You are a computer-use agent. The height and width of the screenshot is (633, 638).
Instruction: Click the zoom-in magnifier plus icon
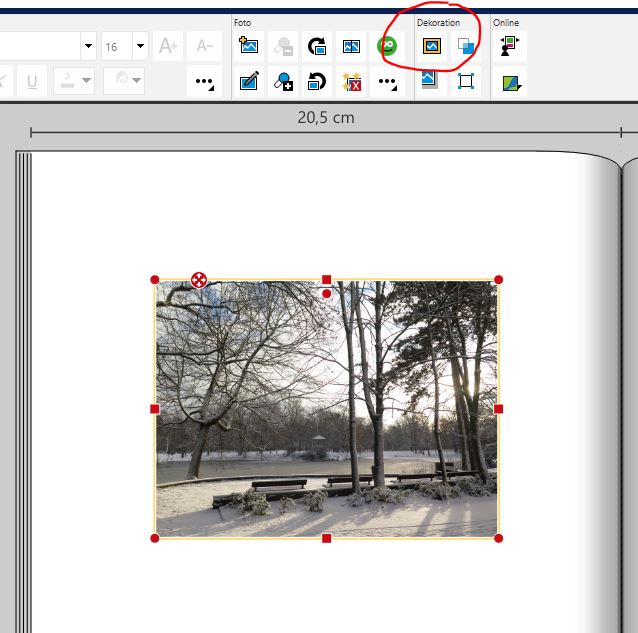[283, 81]
